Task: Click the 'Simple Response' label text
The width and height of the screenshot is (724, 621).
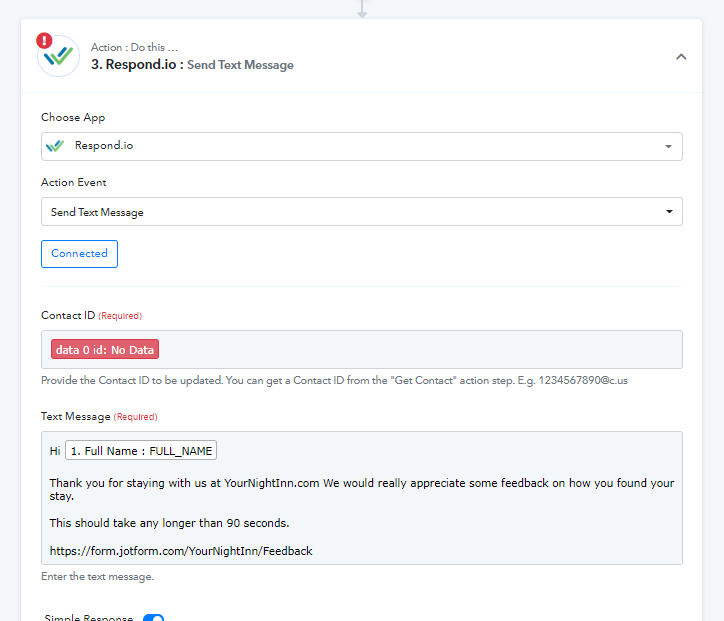Action: [x=88, y=618]
